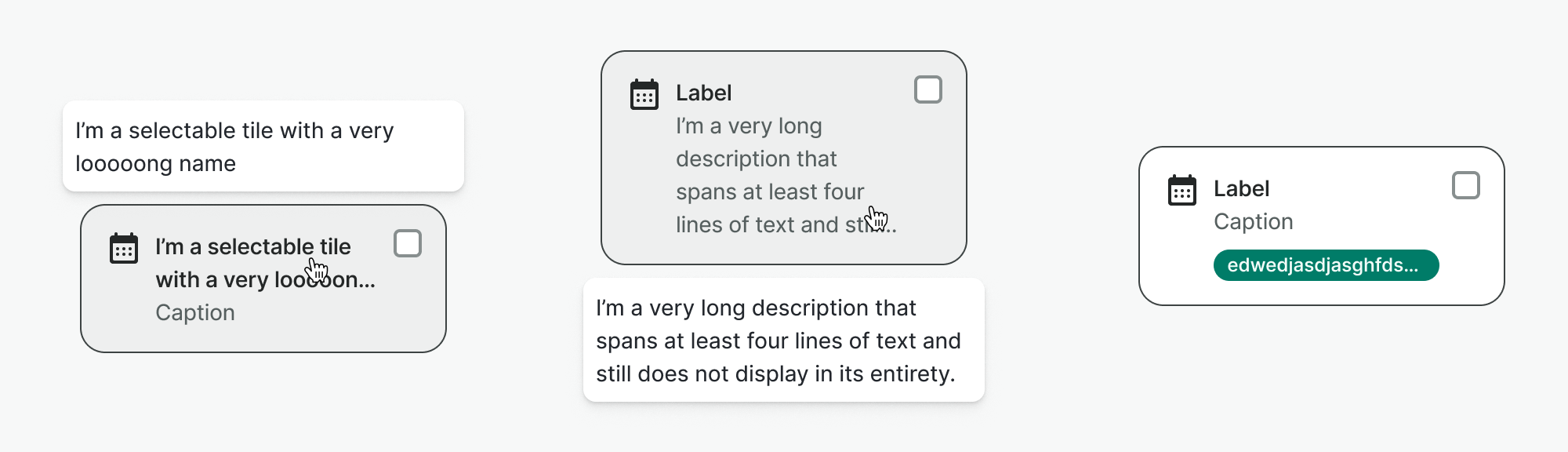Click calendar icon beside the long description
This screenshot has width=1568, height=452.
click(x=644, y=95)
